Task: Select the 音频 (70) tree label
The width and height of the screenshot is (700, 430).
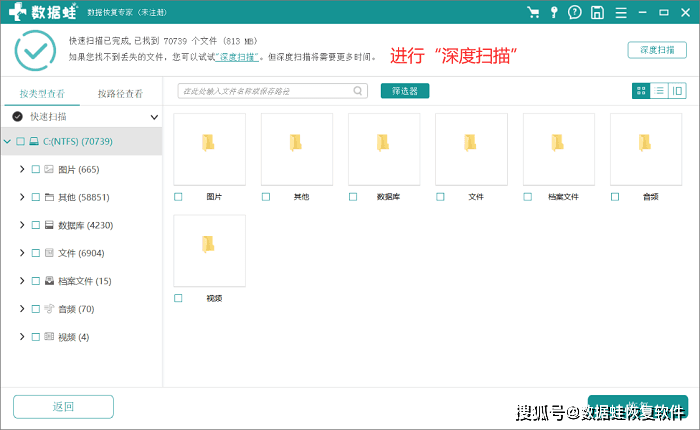Action: [76, 309]
